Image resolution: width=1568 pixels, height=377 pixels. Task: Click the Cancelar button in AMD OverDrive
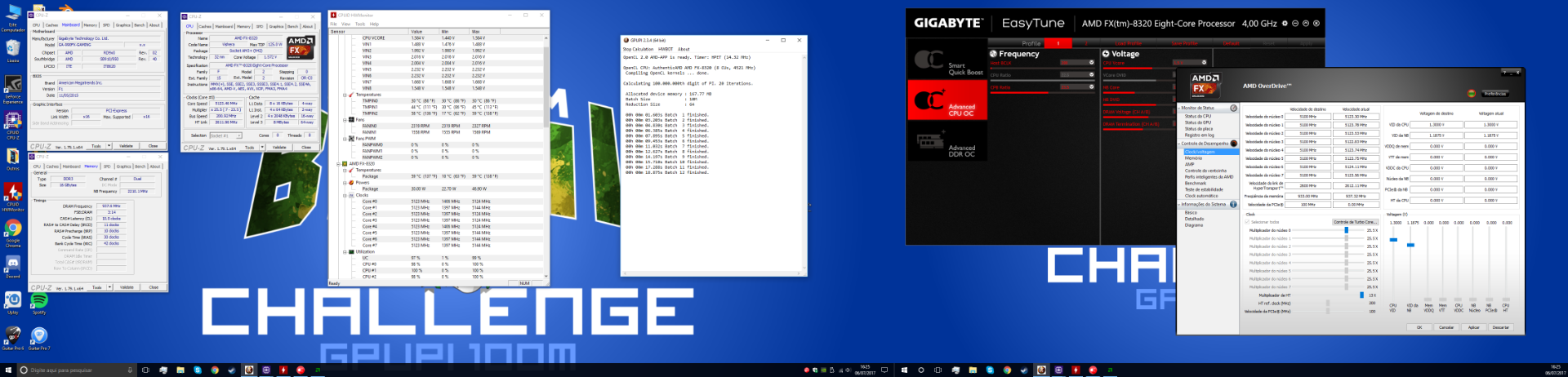point(1446,327)
